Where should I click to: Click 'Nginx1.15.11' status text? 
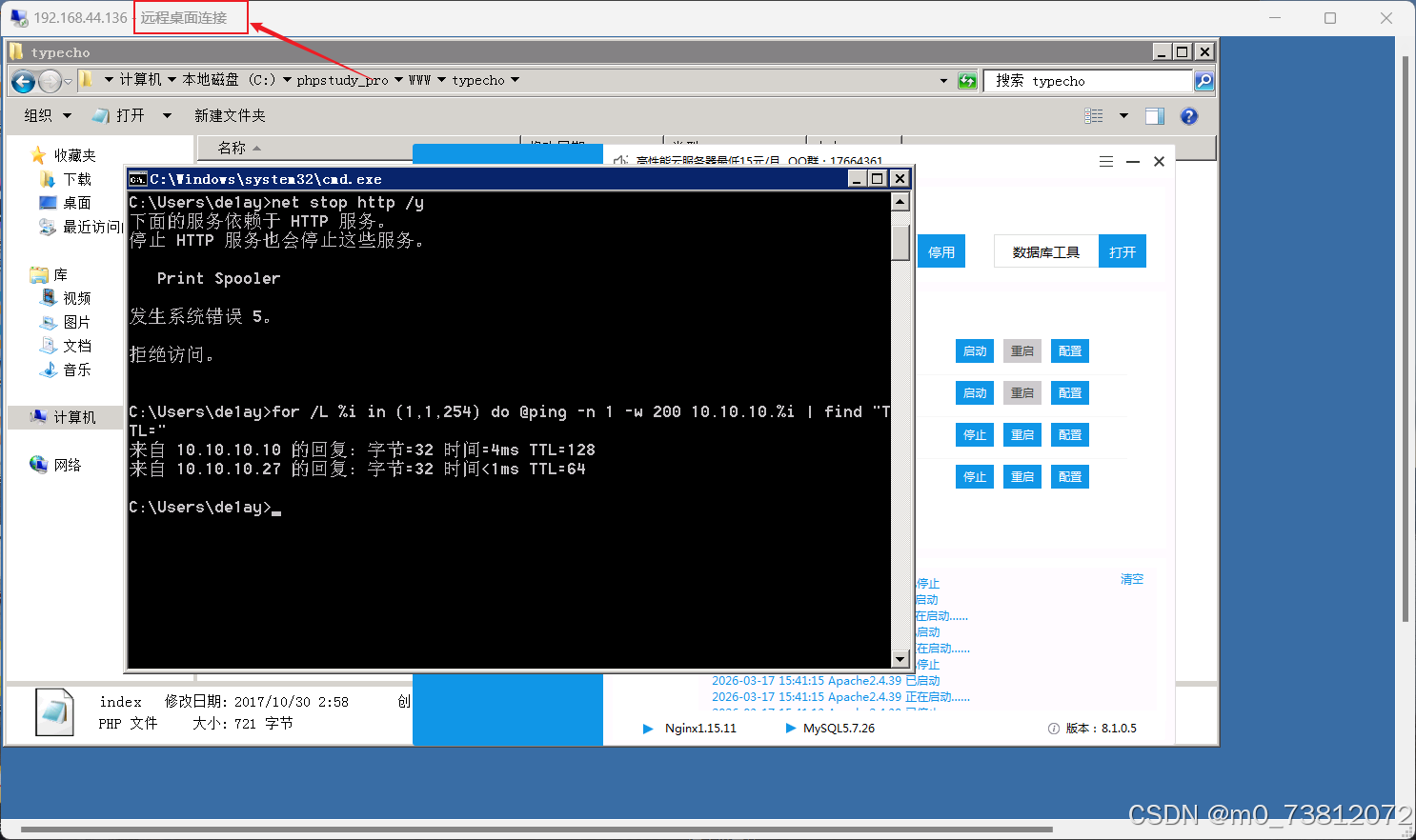tap(700, 729)
